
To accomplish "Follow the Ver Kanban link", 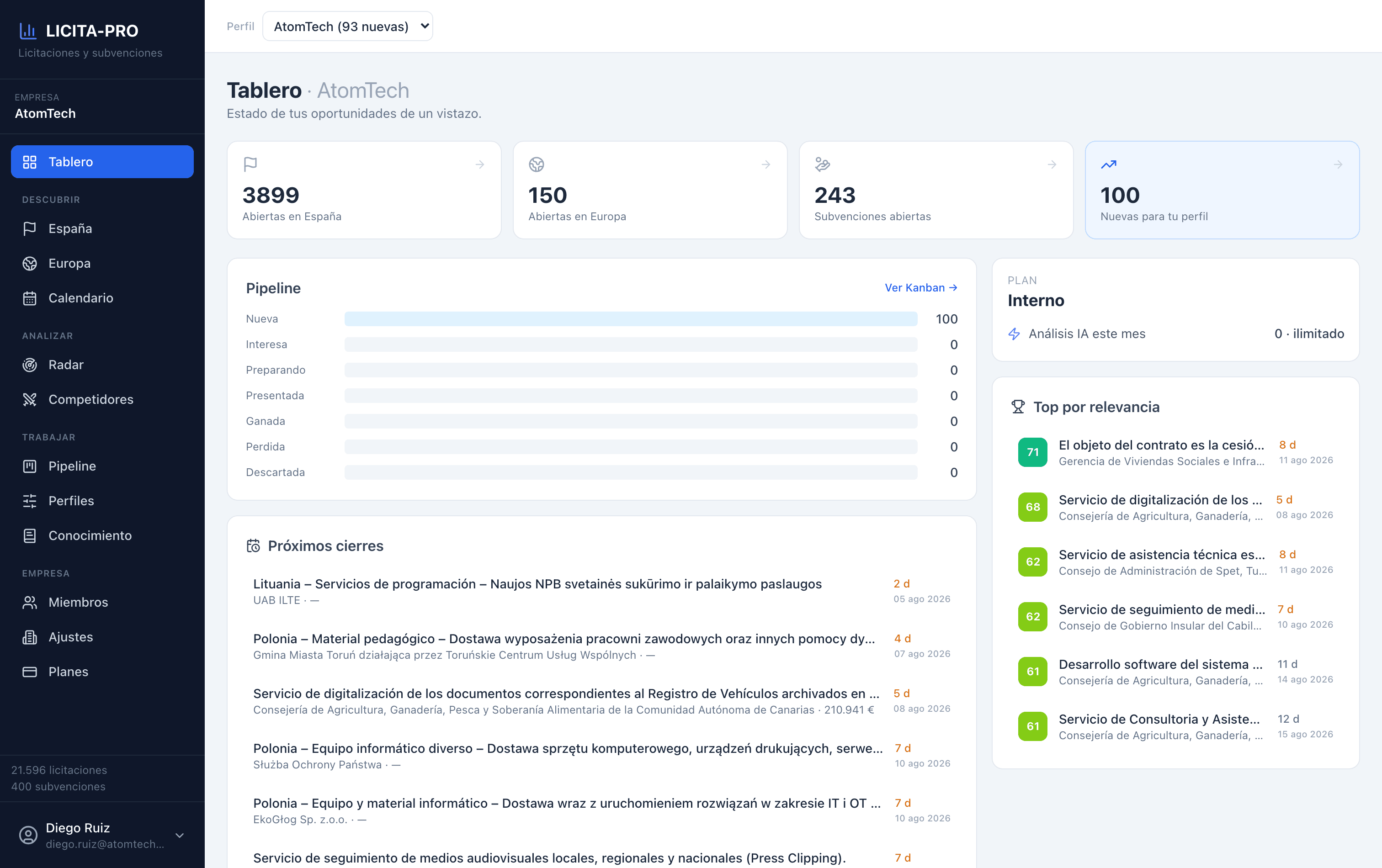I will click(920, 287).
